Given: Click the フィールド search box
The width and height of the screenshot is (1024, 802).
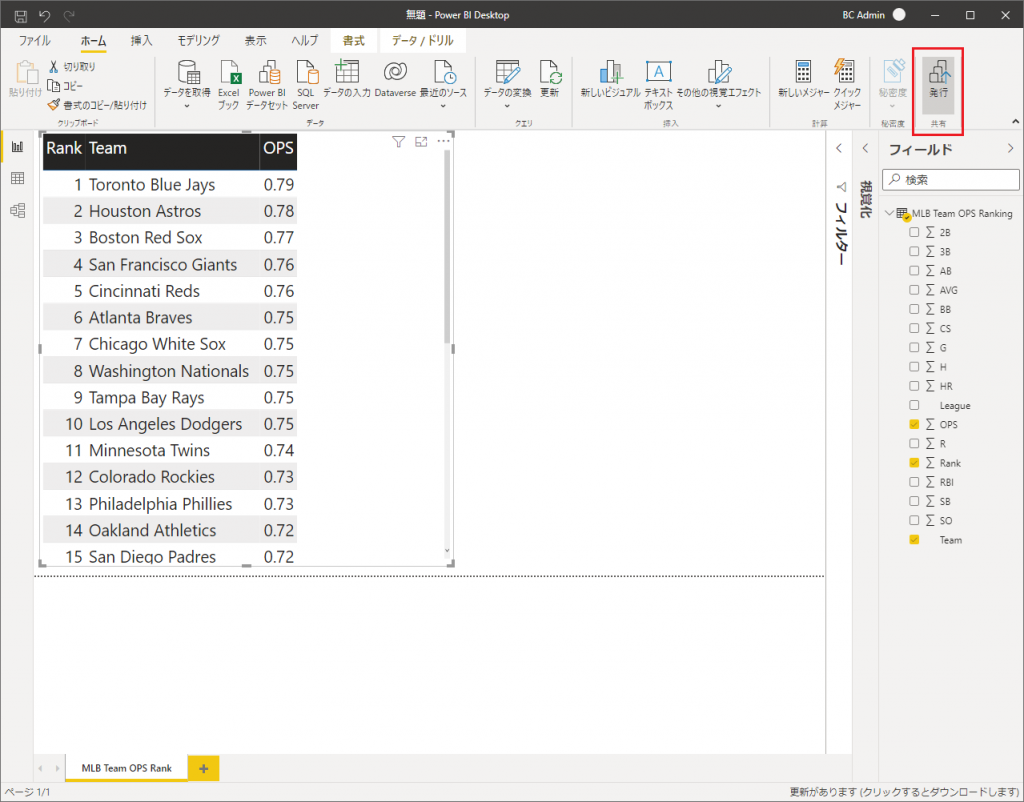Looking at the screenshot, I should tap(951, 180).
